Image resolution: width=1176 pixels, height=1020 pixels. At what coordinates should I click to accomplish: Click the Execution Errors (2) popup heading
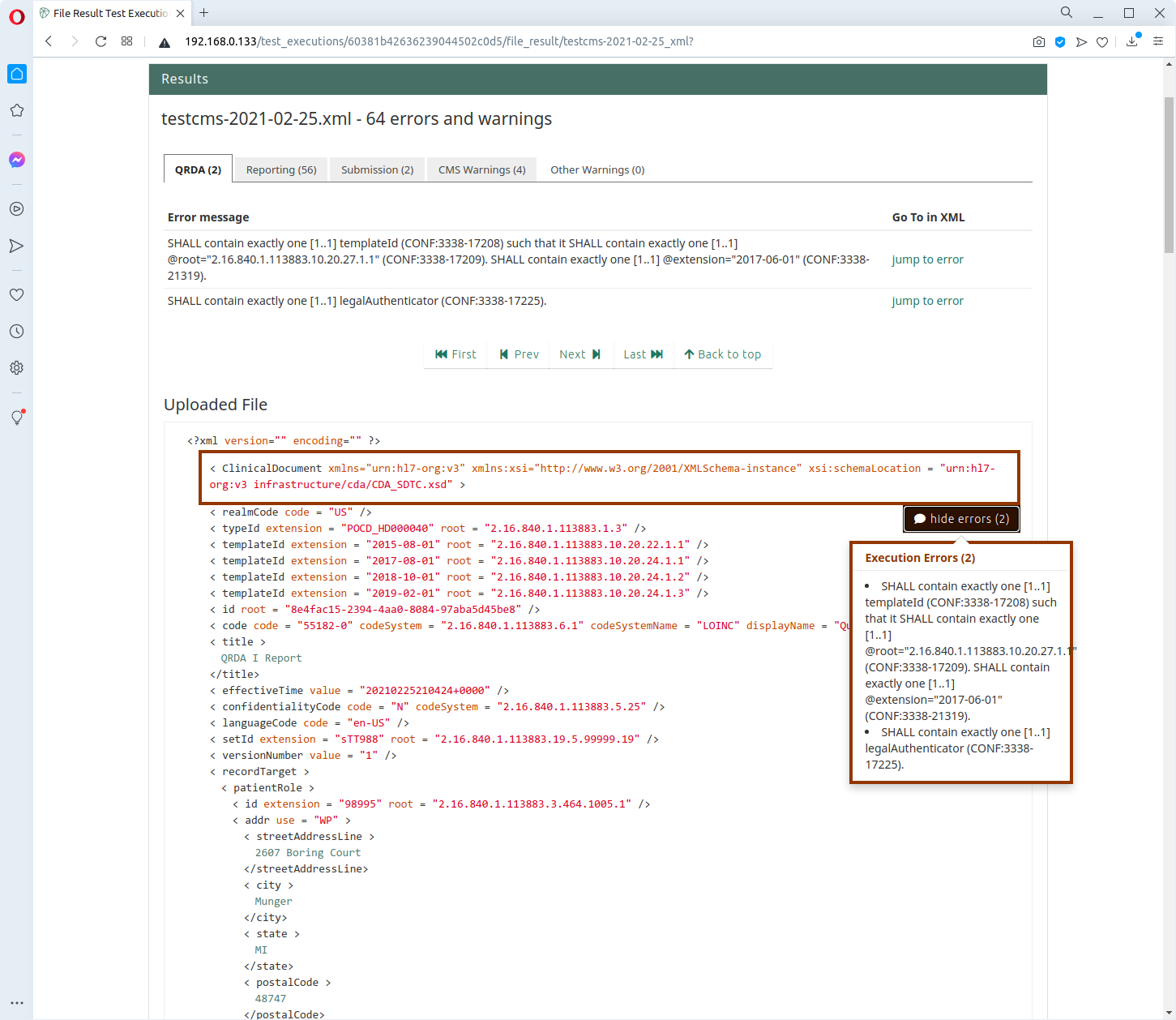[920, 558]
